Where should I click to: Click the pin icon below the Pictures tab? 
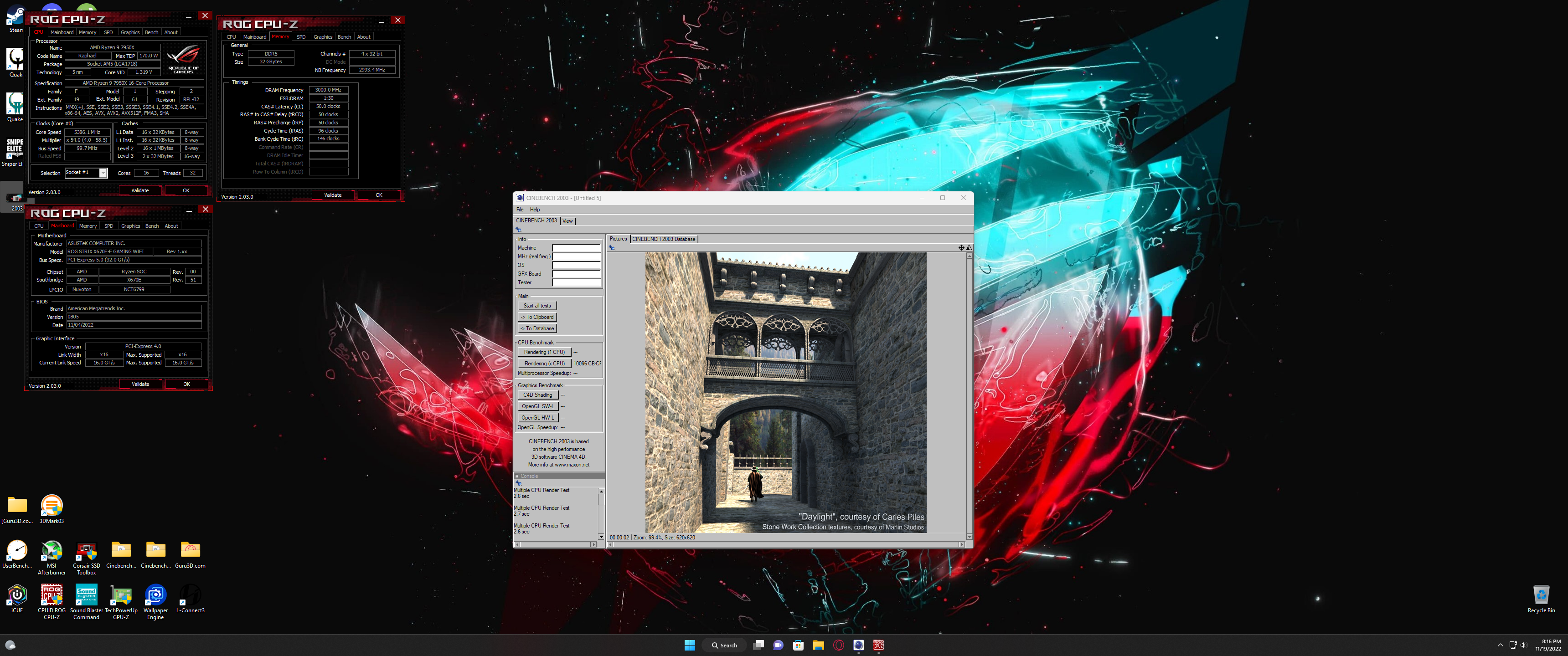click(x=612, y=248)
